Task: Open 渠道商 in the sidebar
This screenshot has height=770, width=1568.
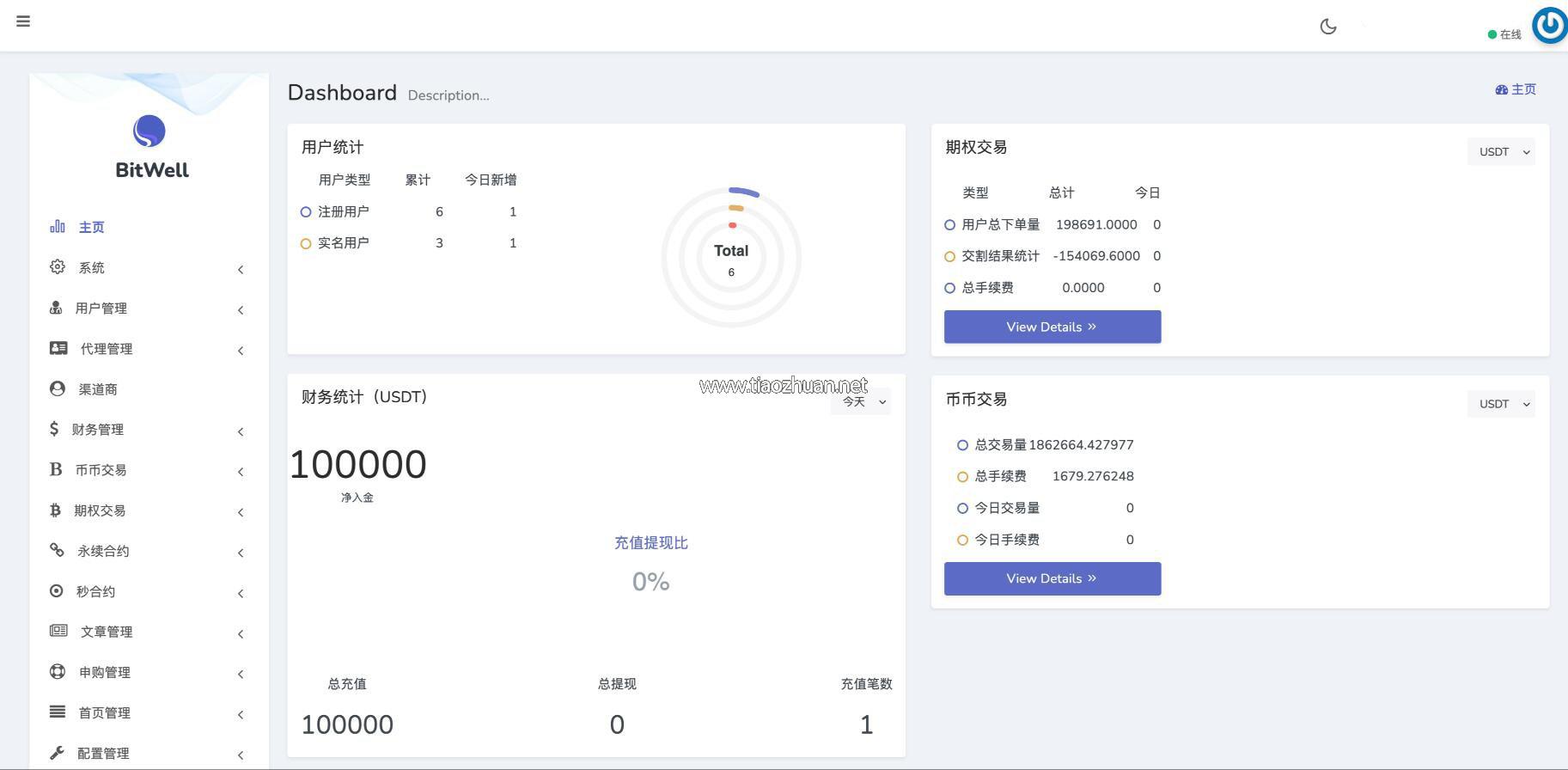Action: point(98,389)
